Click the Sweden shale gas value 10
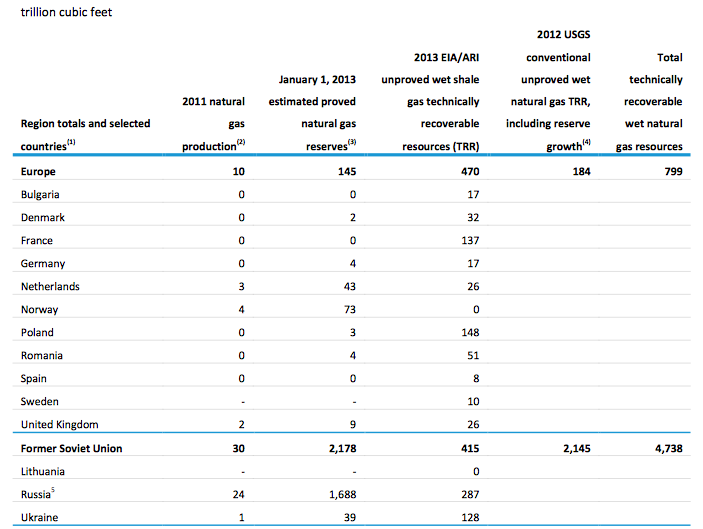Screen dimensions: 703x529 coord(473,402)
